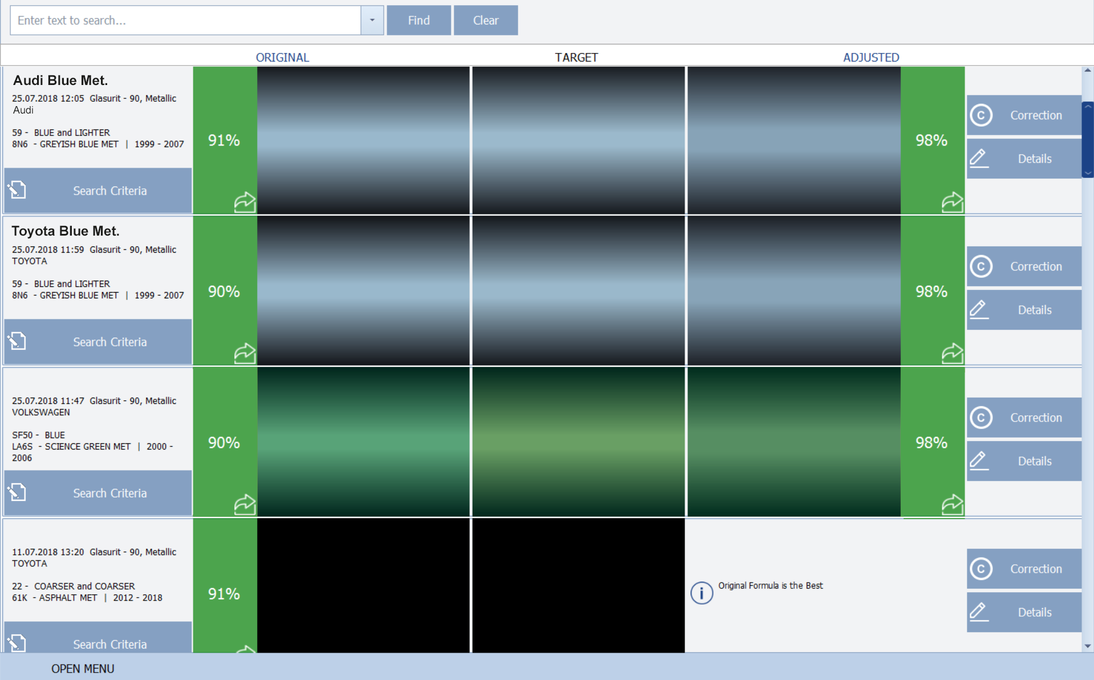Click the pencil details icon in Asphalt Met row
Image resolution: width=1094 pixels, height=680 pixels.
tap(979, 612)
